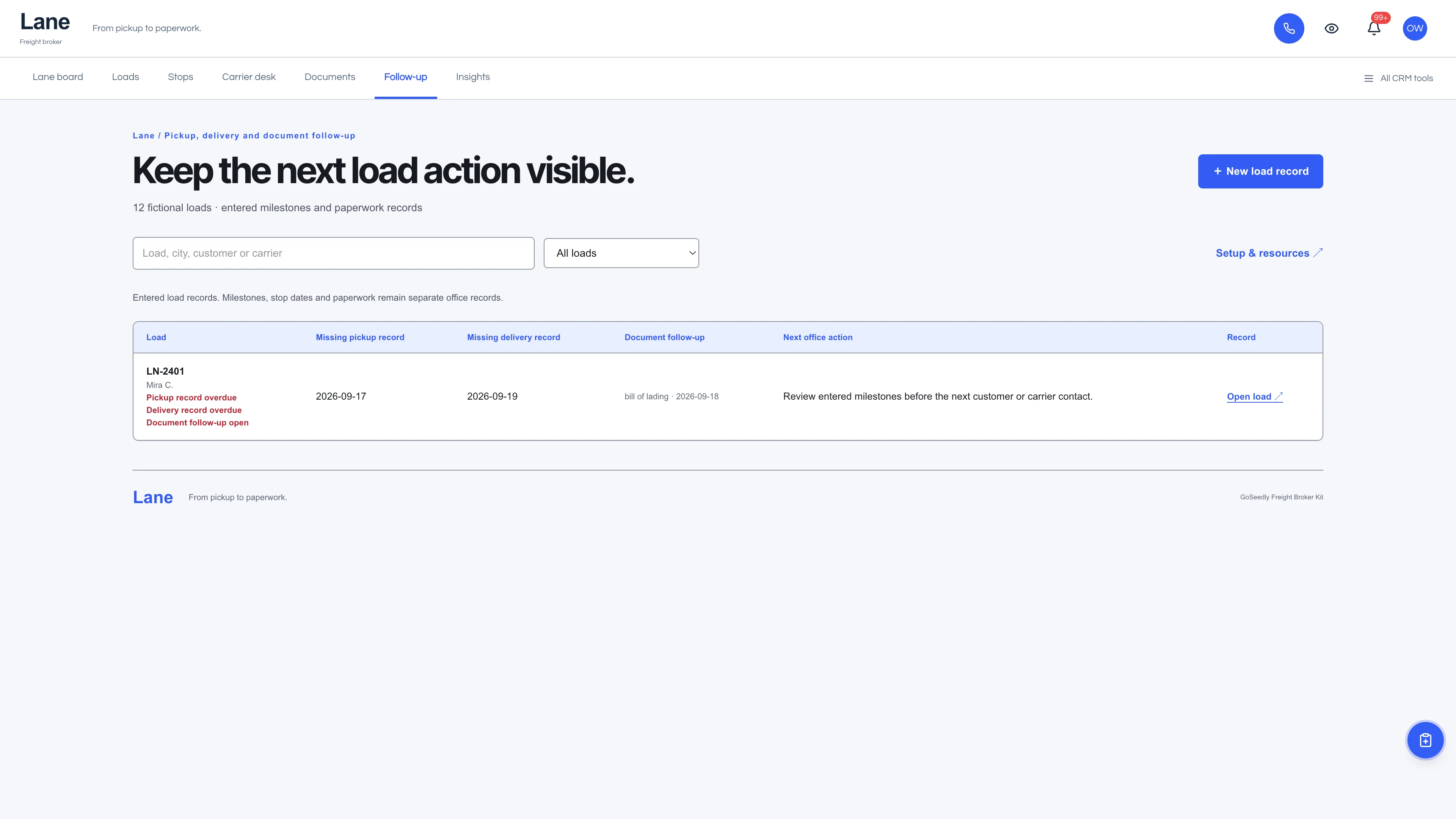1456x819 pixels.
Task: Click the blue phone call icon
Action: tap(1289, 28)
